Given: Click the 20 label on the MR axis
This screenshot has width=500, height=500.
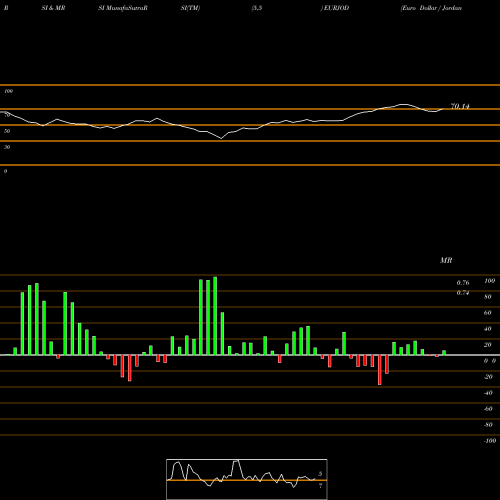Looking at the screenshot, I should tap(488, 345).
